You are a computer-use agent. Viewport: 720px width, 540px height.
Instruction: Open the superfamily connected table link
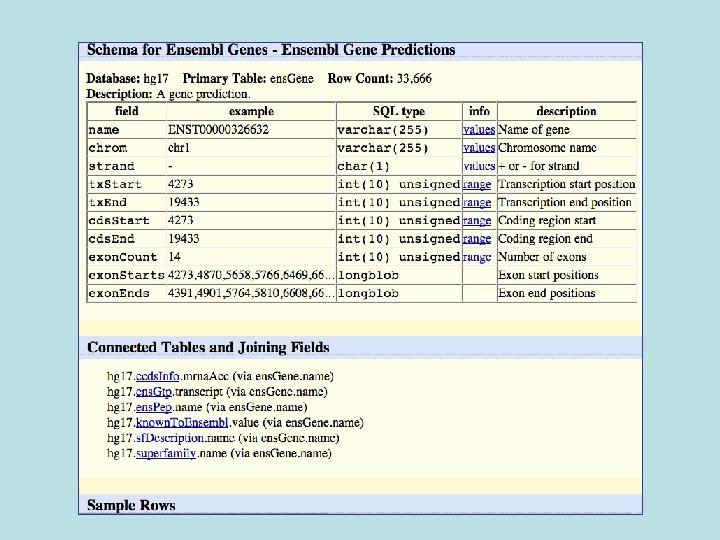166,453
